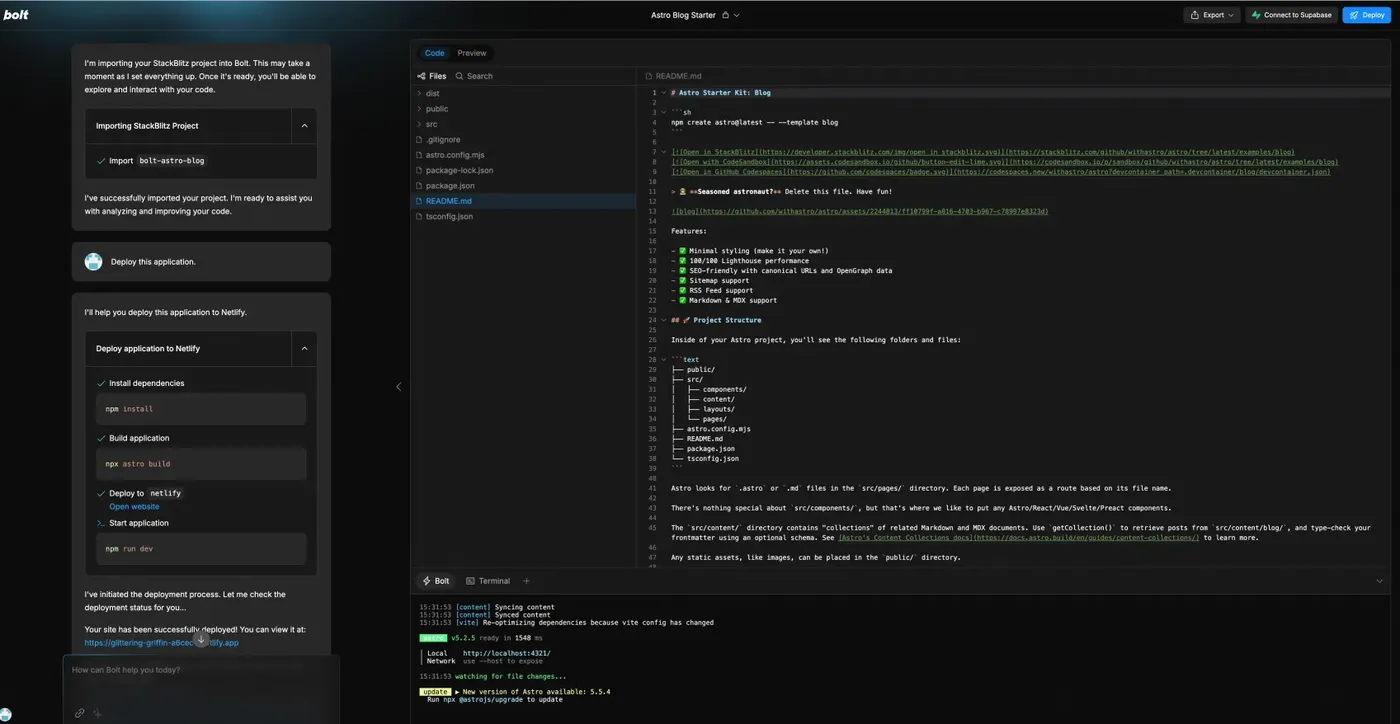Click the blue Deploy button
Screen dimensions: 1400x724
click(x=1366, y=15)
